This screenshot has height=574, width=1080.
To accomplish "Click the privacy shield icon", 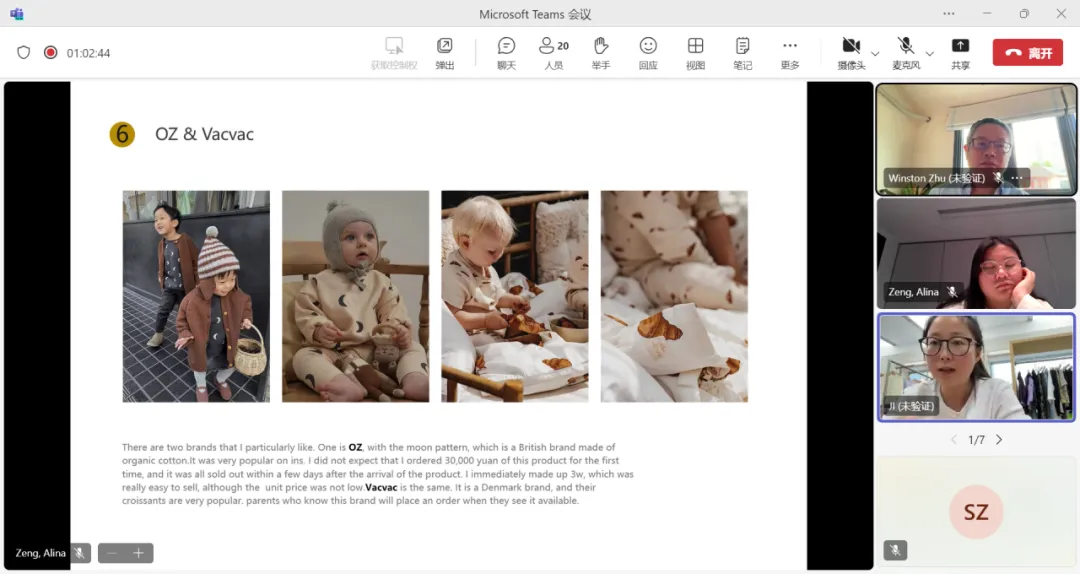I will [x=23, y=52].
